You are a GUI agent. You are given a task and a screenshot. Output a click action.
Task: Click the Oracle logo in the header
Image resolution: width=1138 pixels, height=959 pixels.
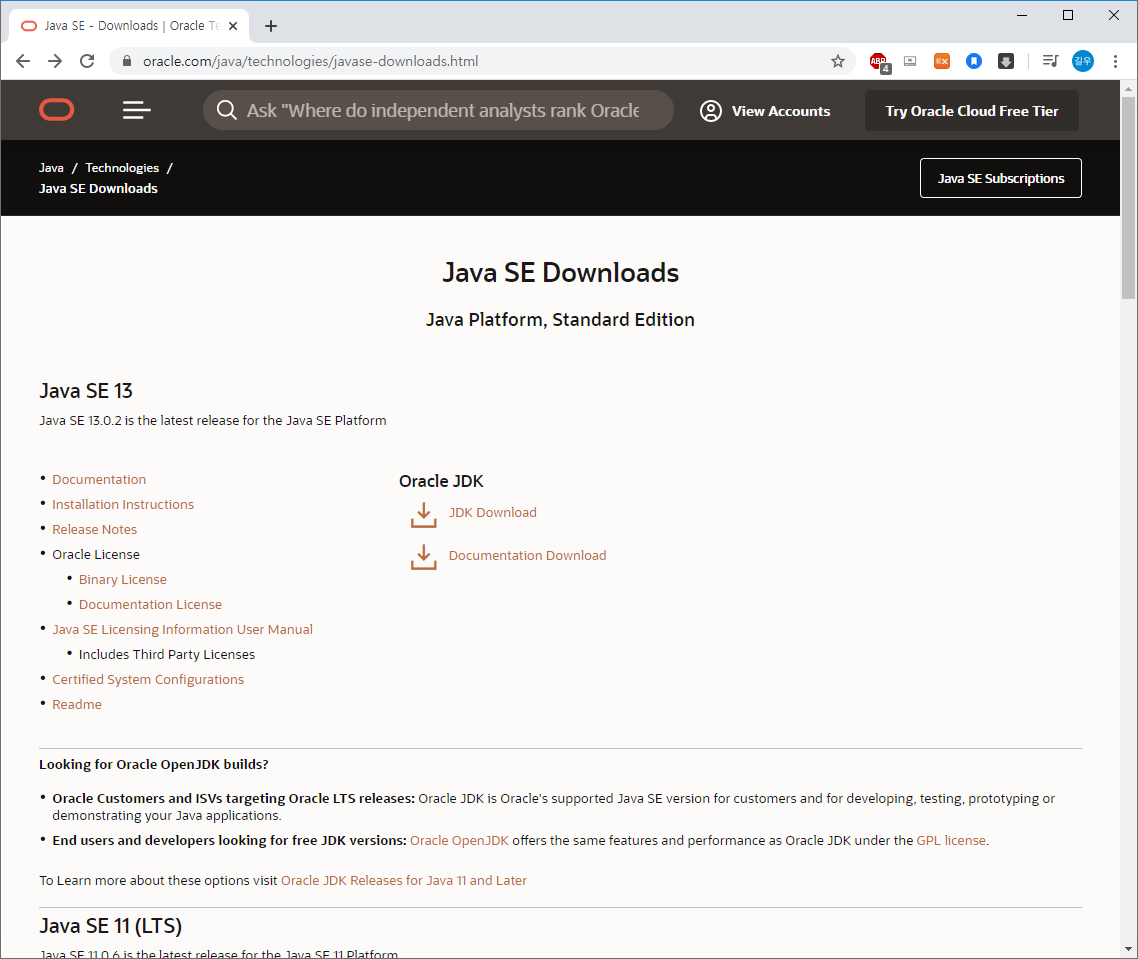pyautogui.click(x=57, y=110)
